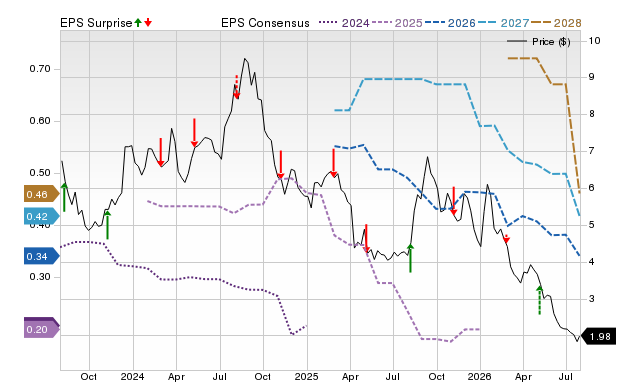Click the purple 0.20 value tag
The width and height of the screenshot is (640, 382).
point(42,329)
